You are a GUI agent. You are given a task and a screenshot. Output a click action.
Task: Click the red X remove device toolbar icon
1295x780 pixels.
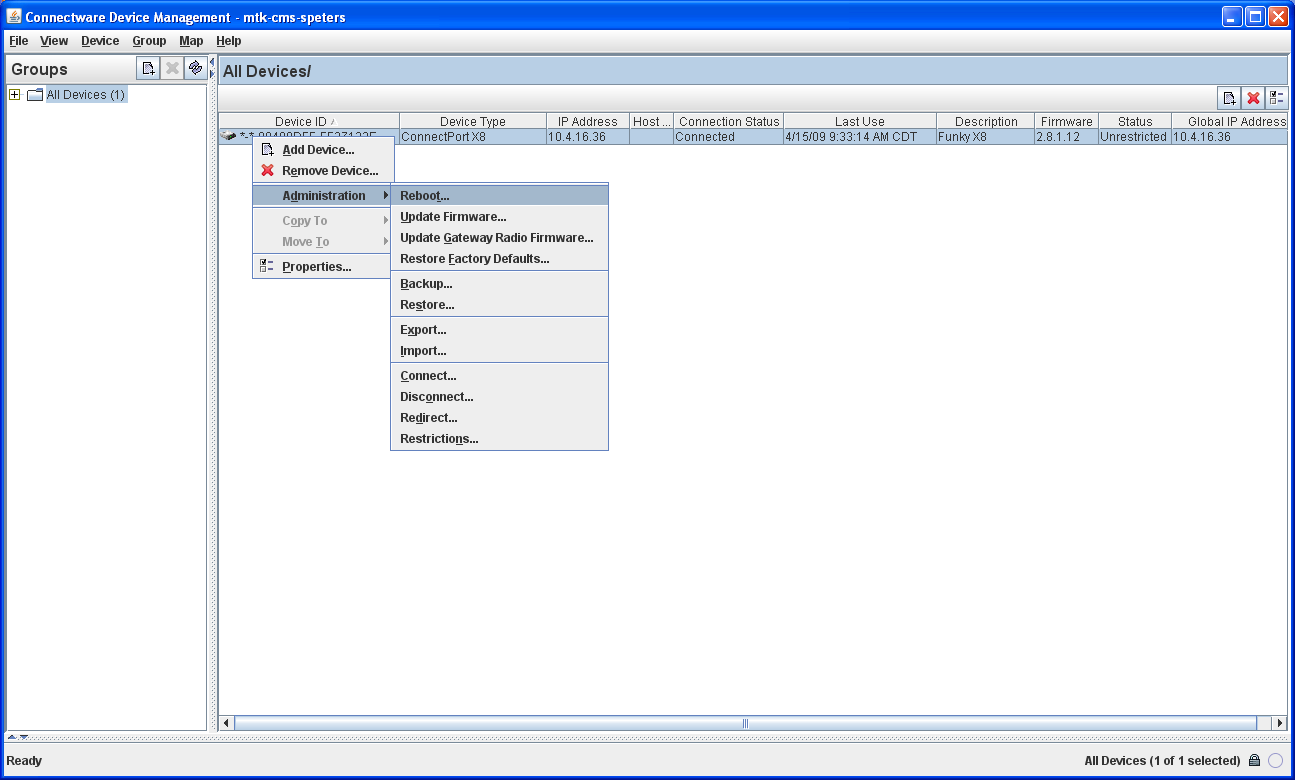tap(1253, 97)
